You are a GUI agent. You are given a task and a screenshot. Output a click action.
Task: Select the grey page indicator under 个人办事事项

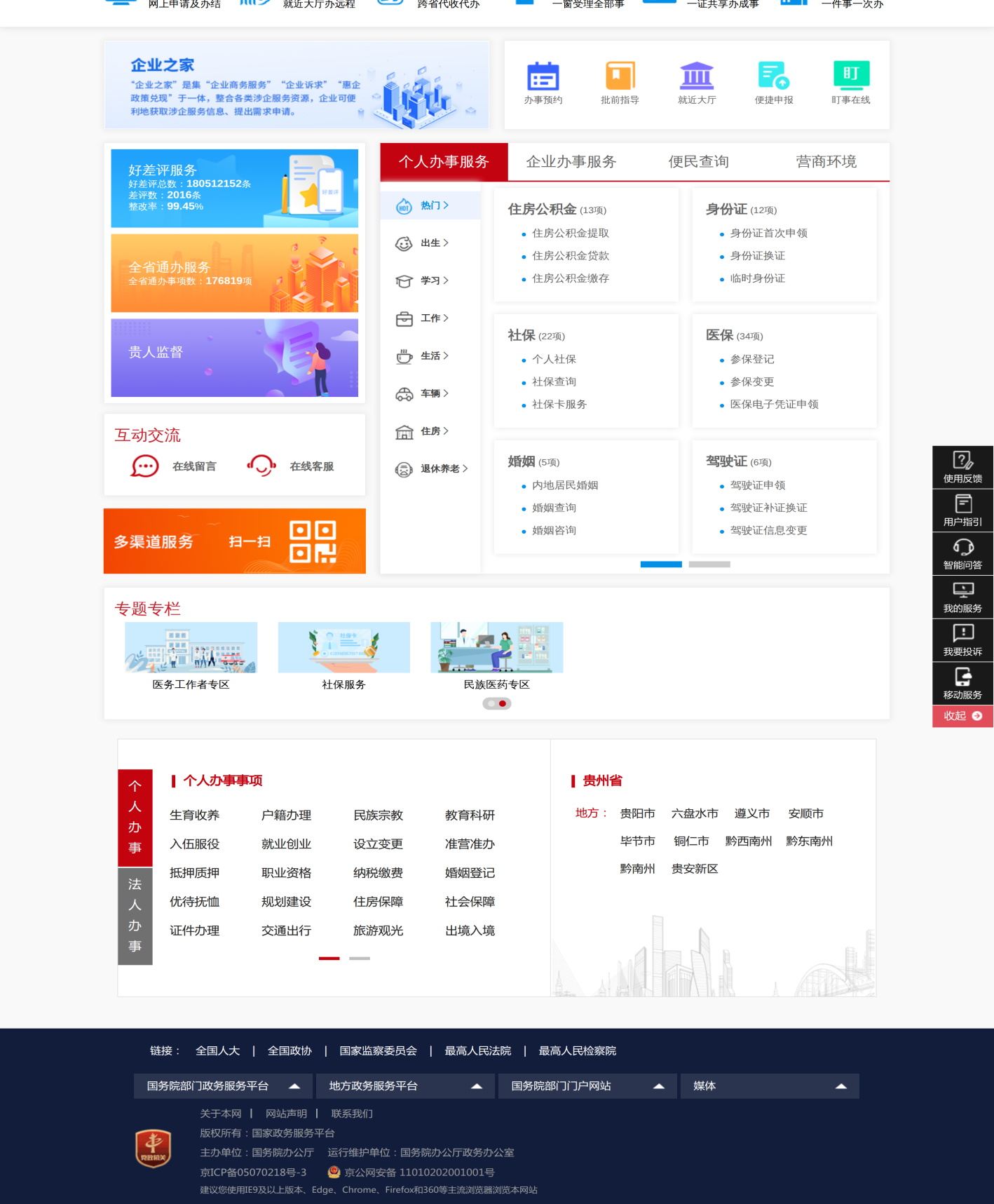pos(360,958)
